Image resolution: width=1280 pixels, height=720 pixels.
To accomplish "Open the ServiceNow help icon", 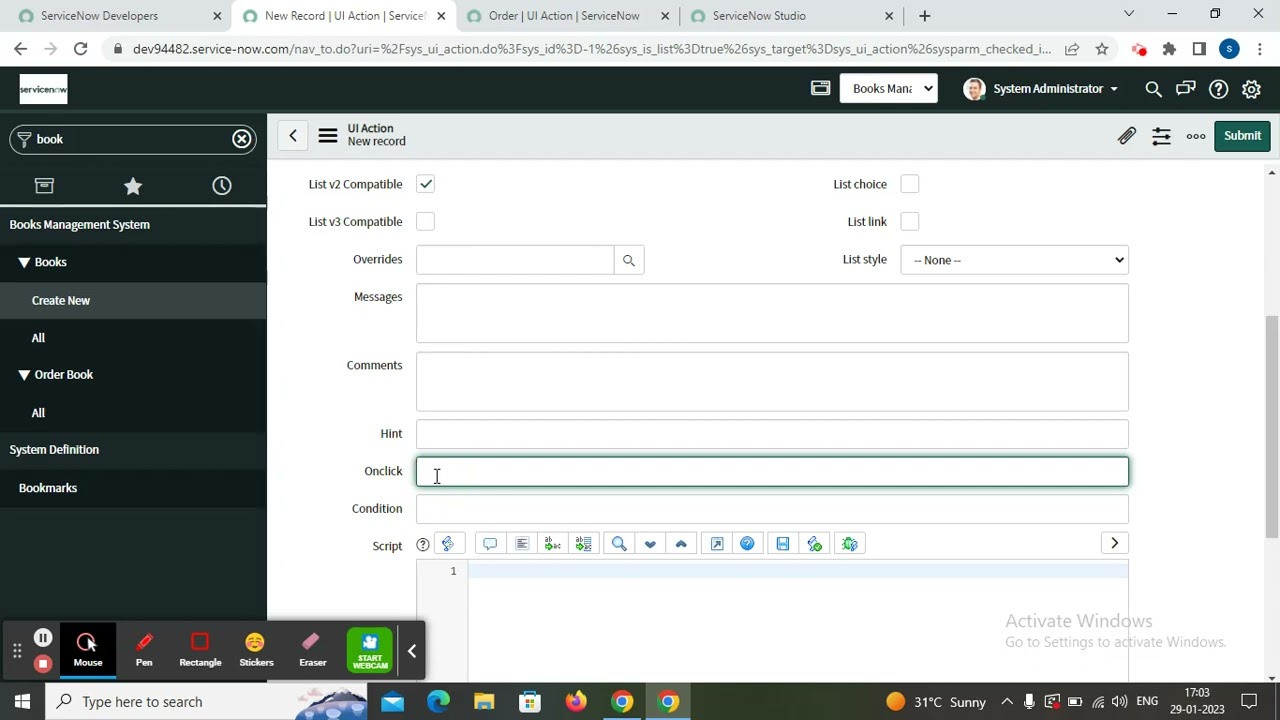I will click(1218, 89).
